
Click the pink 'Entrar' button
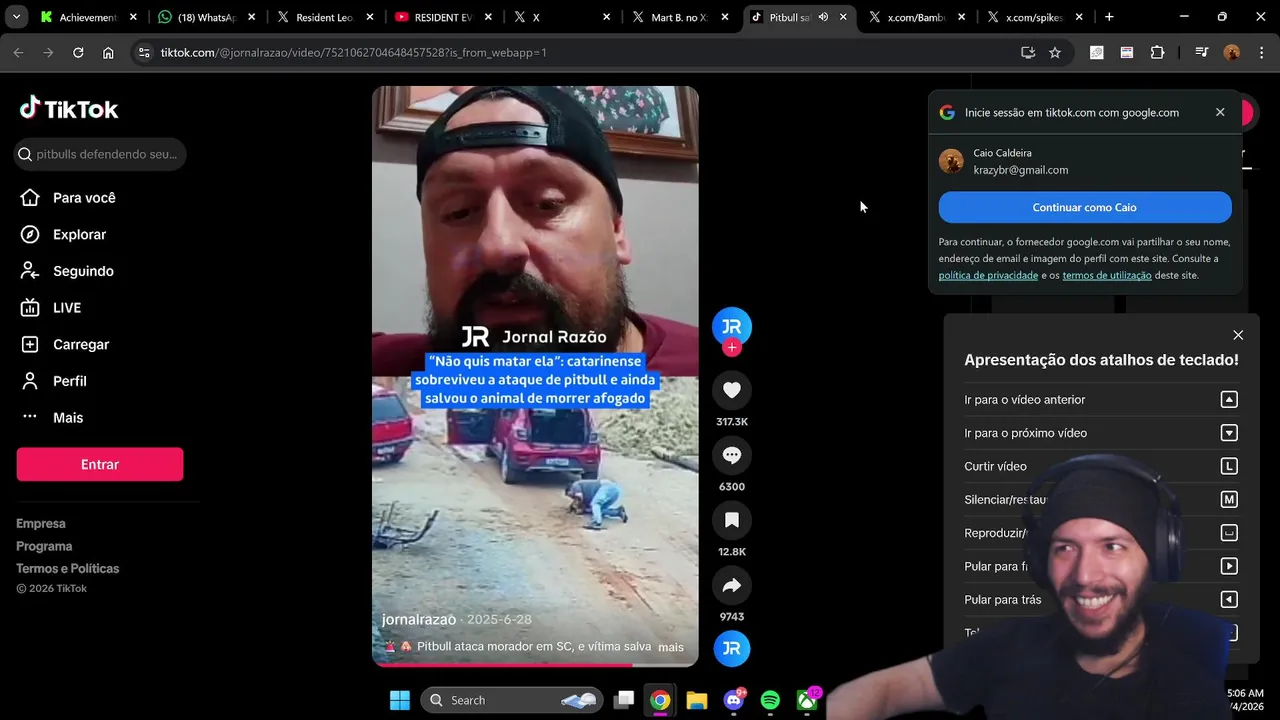pos(100,464)
